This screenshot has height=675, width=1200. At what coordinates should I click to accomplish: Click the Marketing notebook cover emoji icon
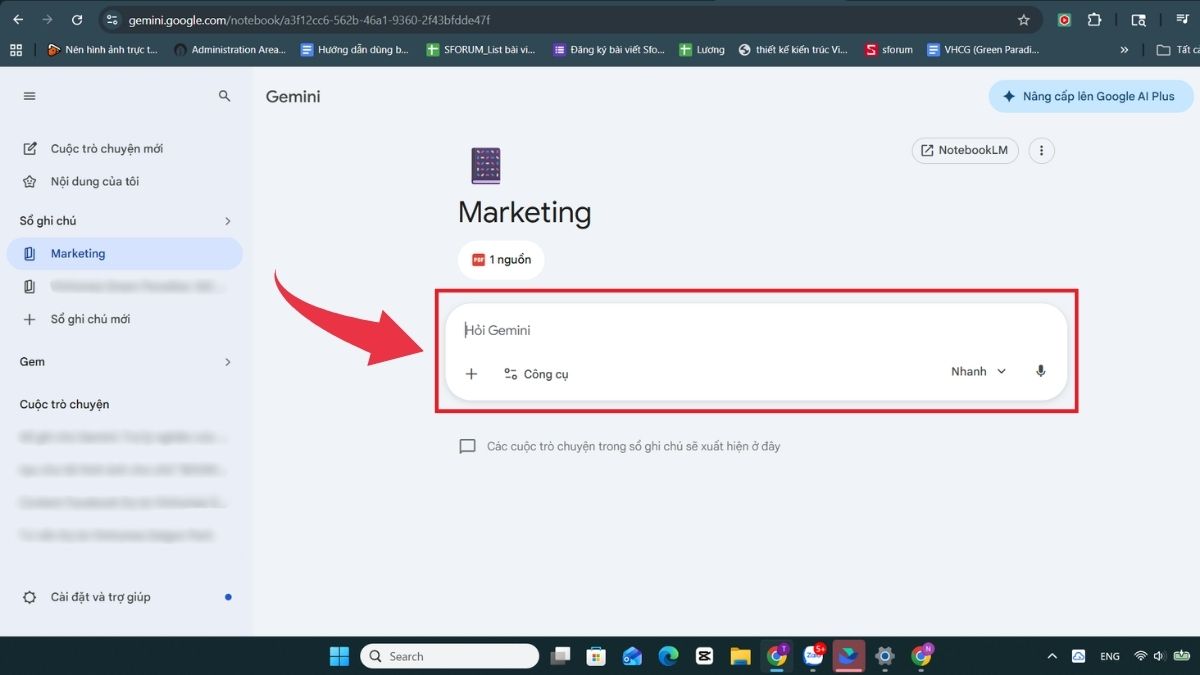click(485, 165)
